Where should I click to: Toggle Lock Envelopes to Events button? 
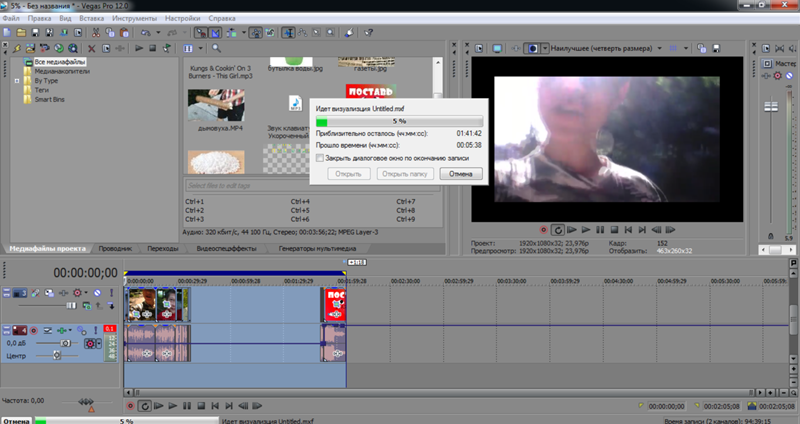256,33
